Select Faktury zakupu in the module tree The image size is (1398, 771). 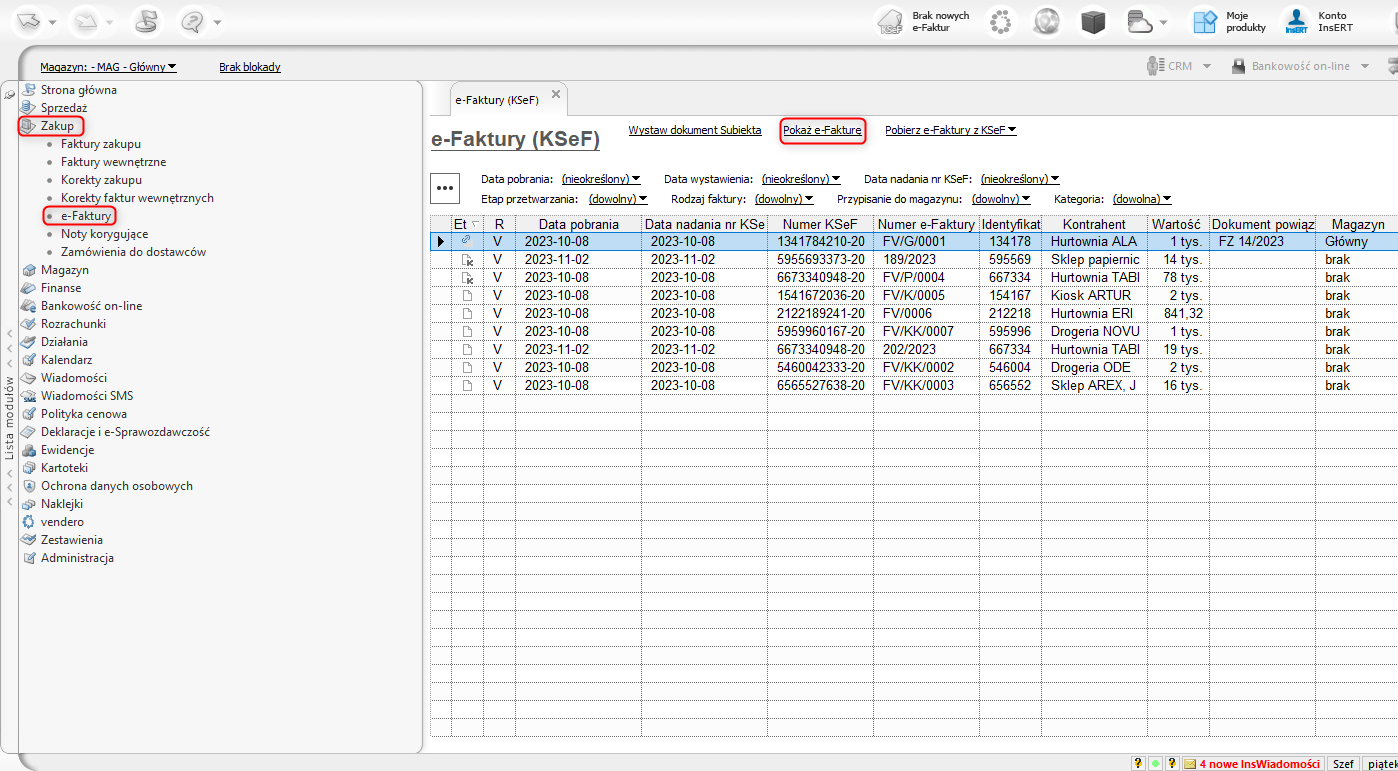coord(100,144)
